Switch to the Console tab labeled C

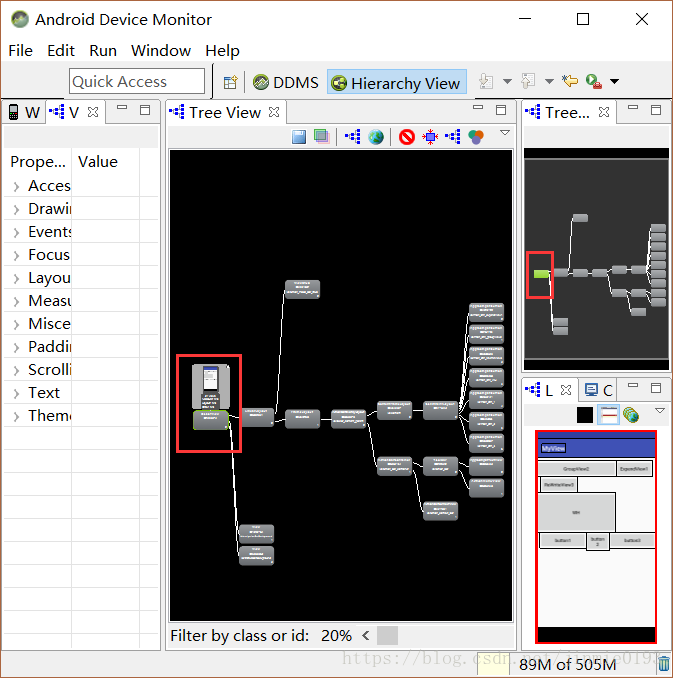point(599,390)
